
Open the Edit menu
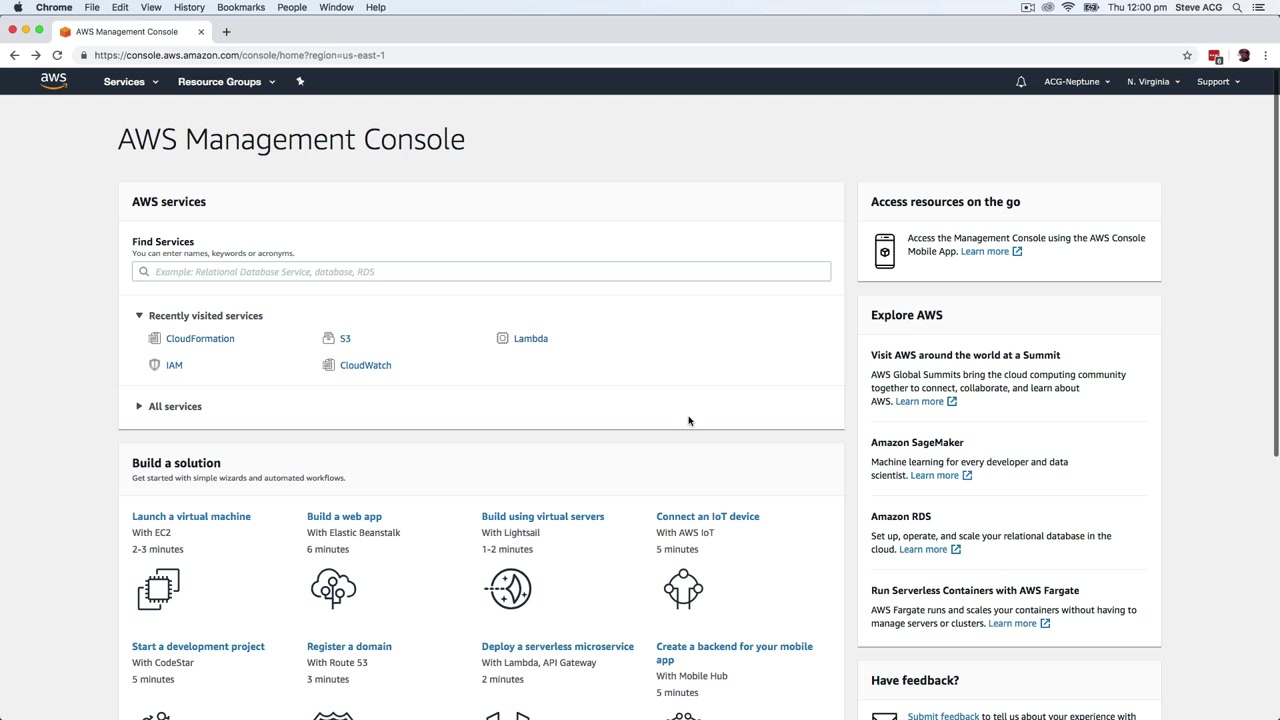[120, 7]
